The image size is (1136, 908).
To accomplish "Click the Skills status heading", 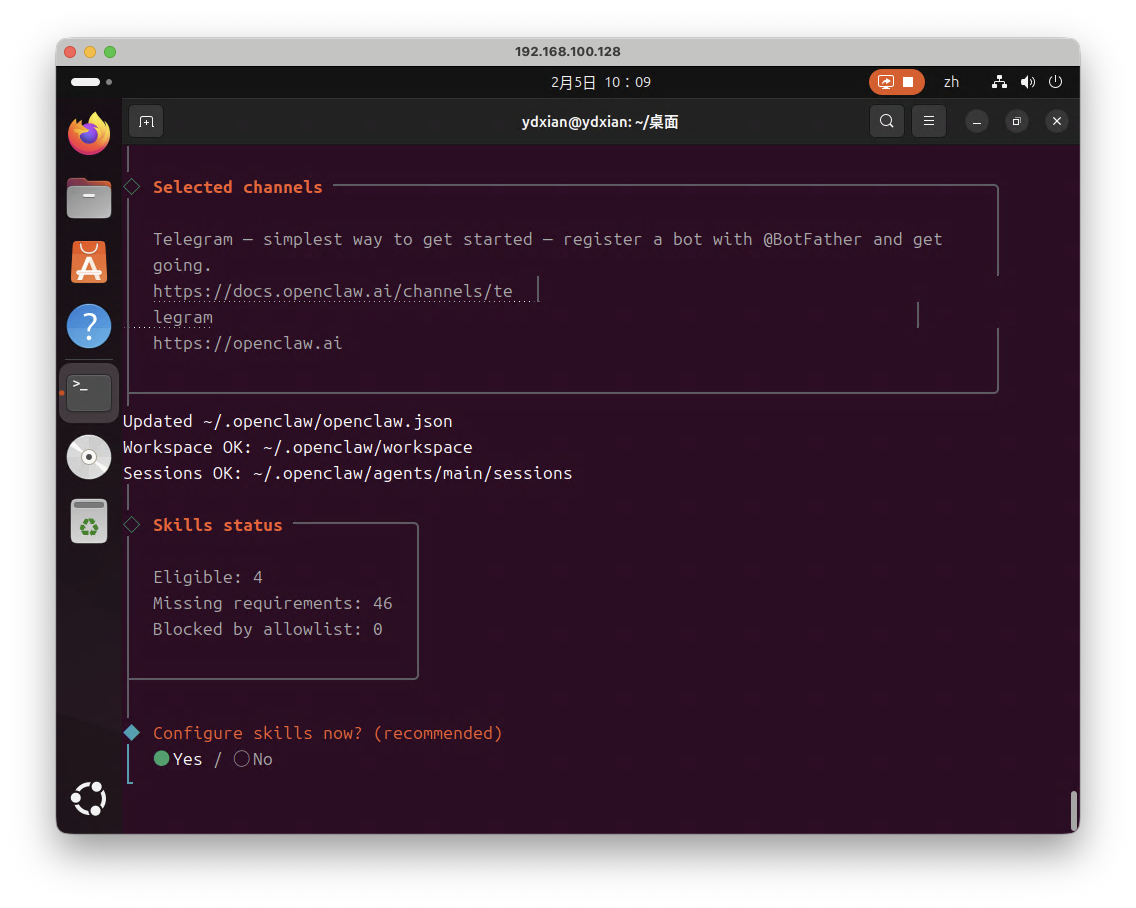I will pyautogui.click(x=217, y=525).
